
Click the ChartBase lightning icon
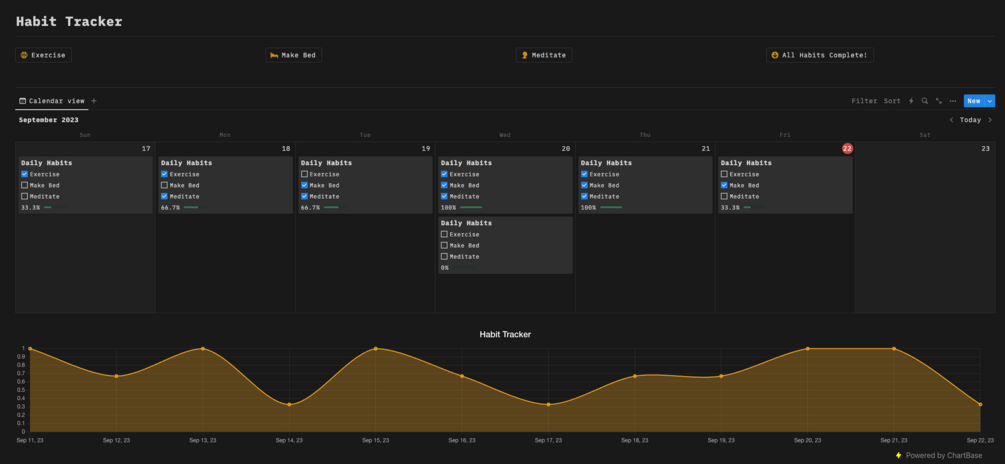coord(898,456)
